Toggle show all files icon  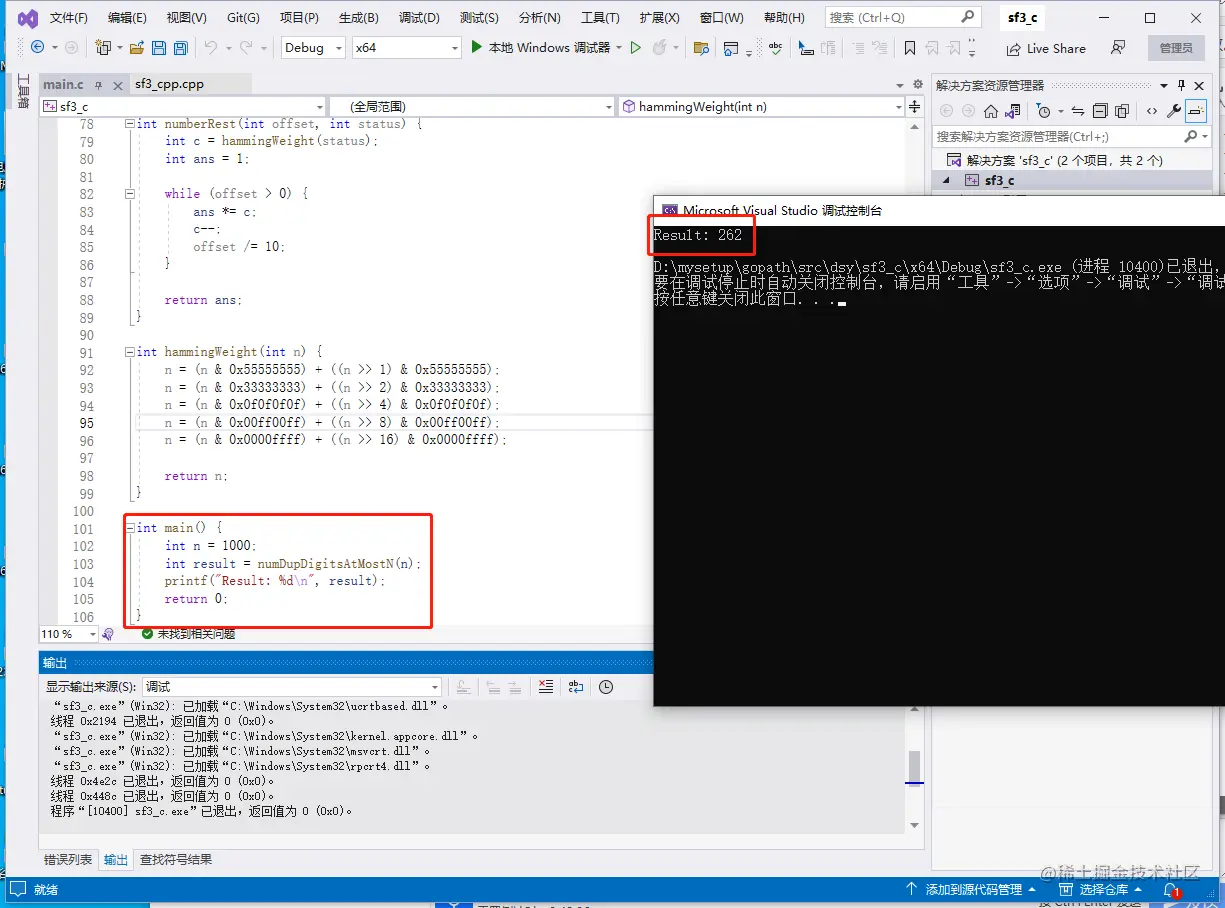[x=1122, y=111]
